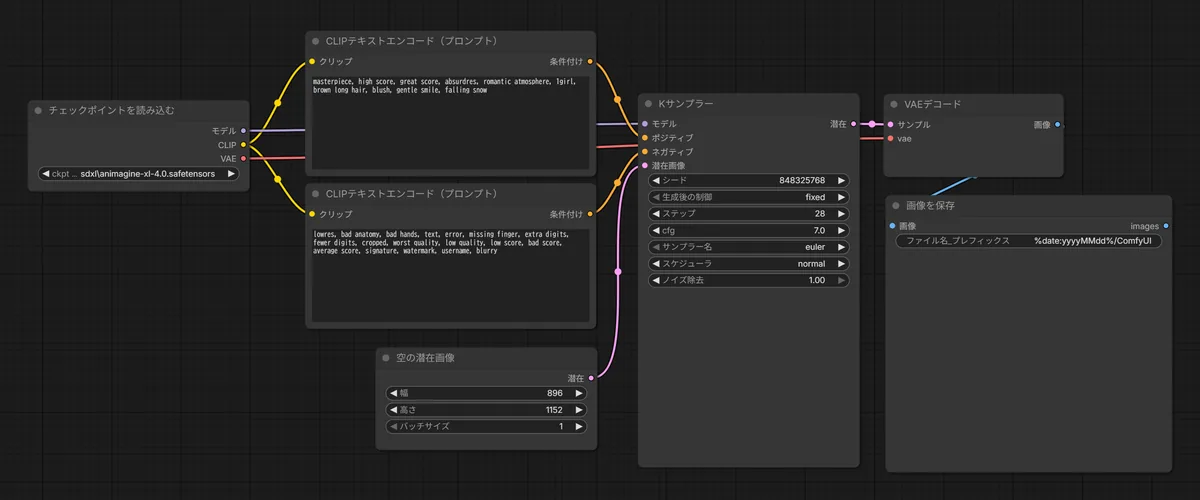Click the 条件付け output port on the lower CLIP node
This screenshot has height=500, width=1200.
[591, 213]
